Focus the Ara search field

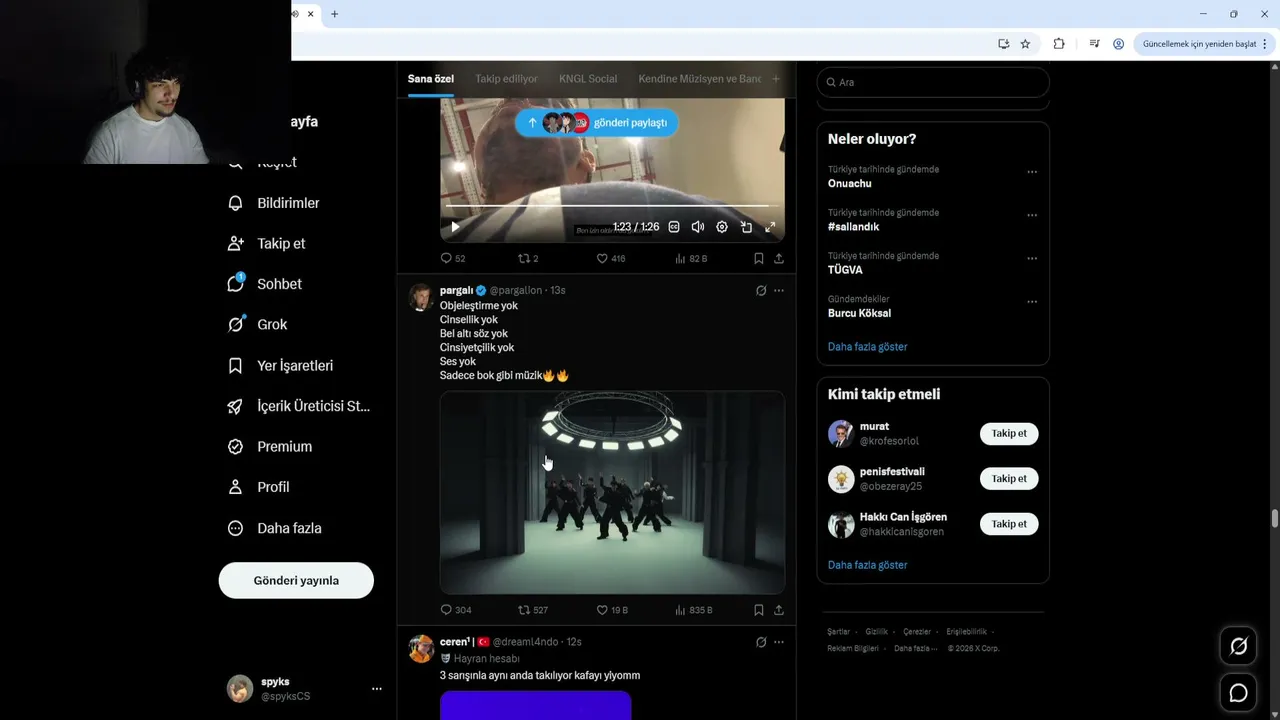(933, 82)
